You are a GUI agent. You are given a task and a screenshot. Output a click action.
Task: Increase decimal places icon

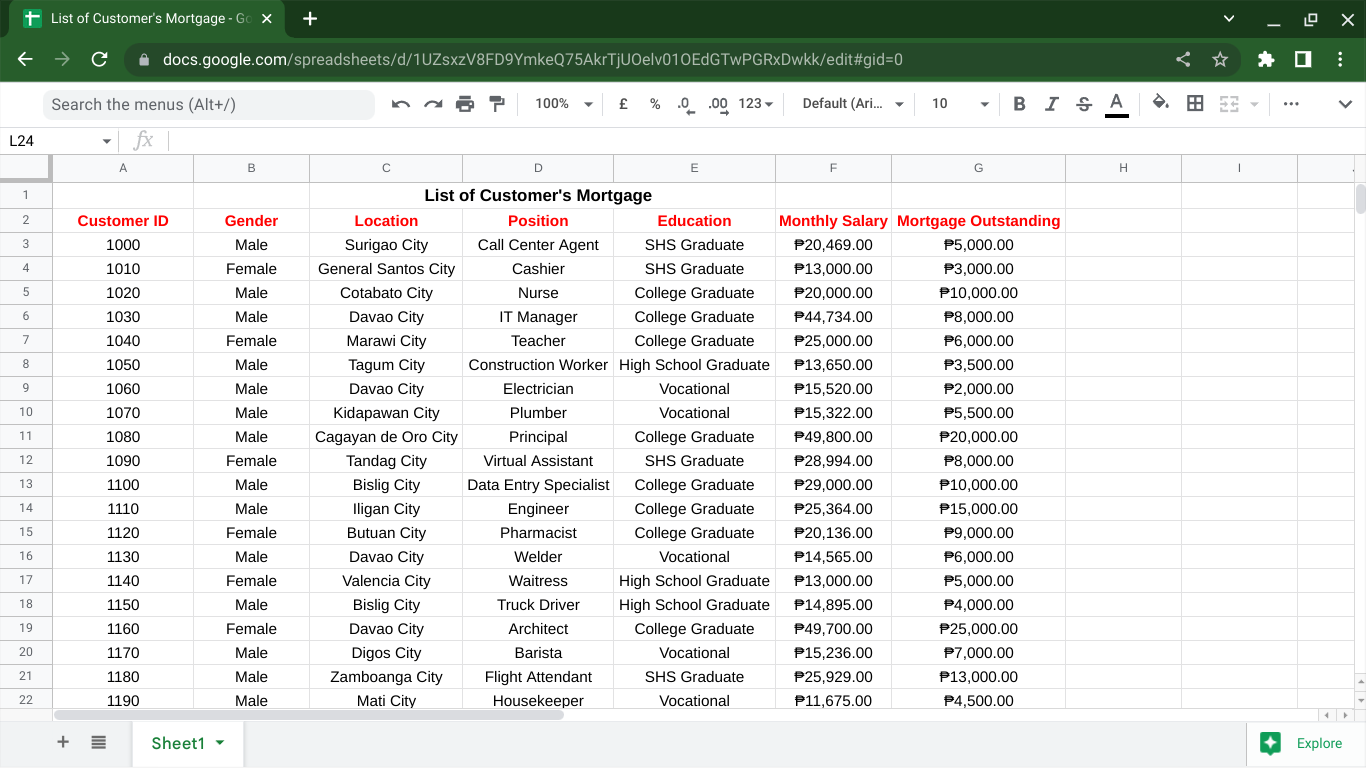pyautogui.click(x=718, y=104)
